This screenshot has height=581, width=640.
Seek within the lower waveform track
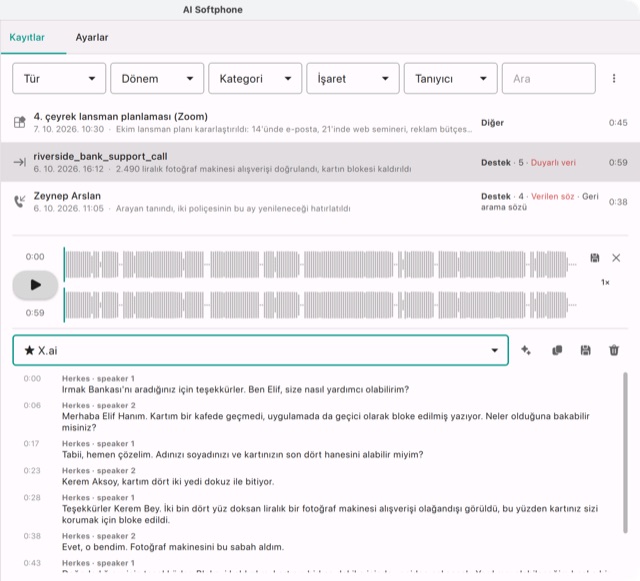[320, 305]
